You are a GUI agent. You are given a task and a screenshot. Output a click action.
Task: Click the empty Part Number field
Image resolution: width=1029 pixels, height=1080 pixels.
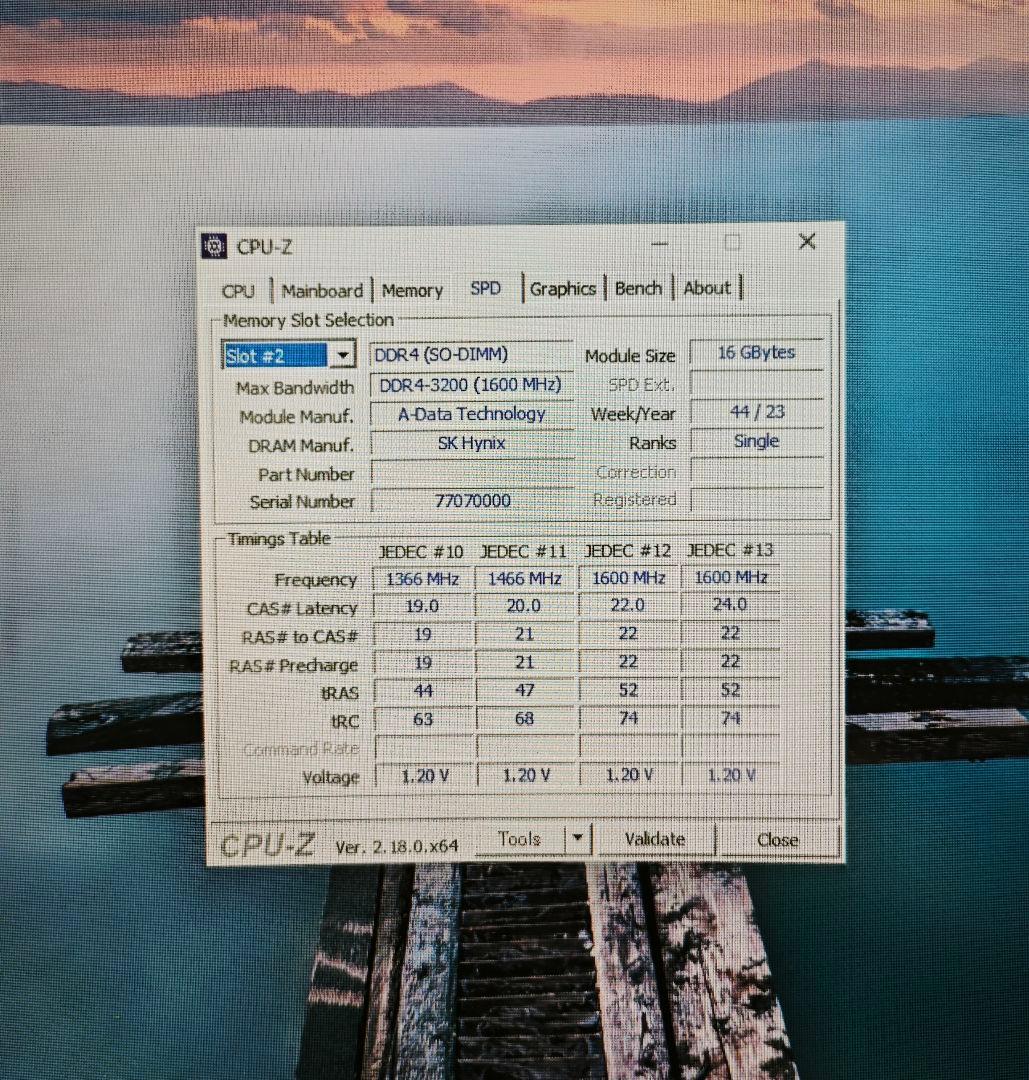click(471, 472)
